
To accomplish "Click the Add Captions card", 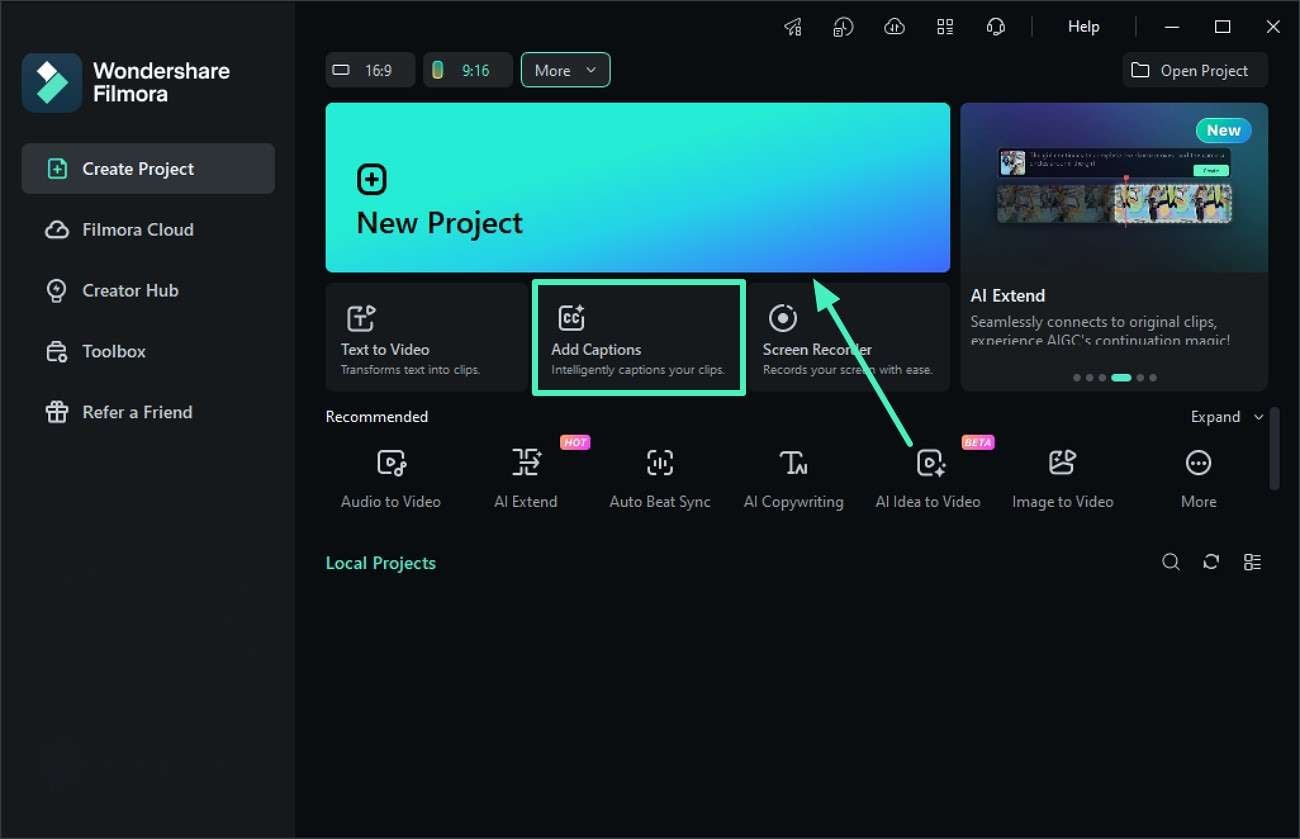I will tap(638, 337).
